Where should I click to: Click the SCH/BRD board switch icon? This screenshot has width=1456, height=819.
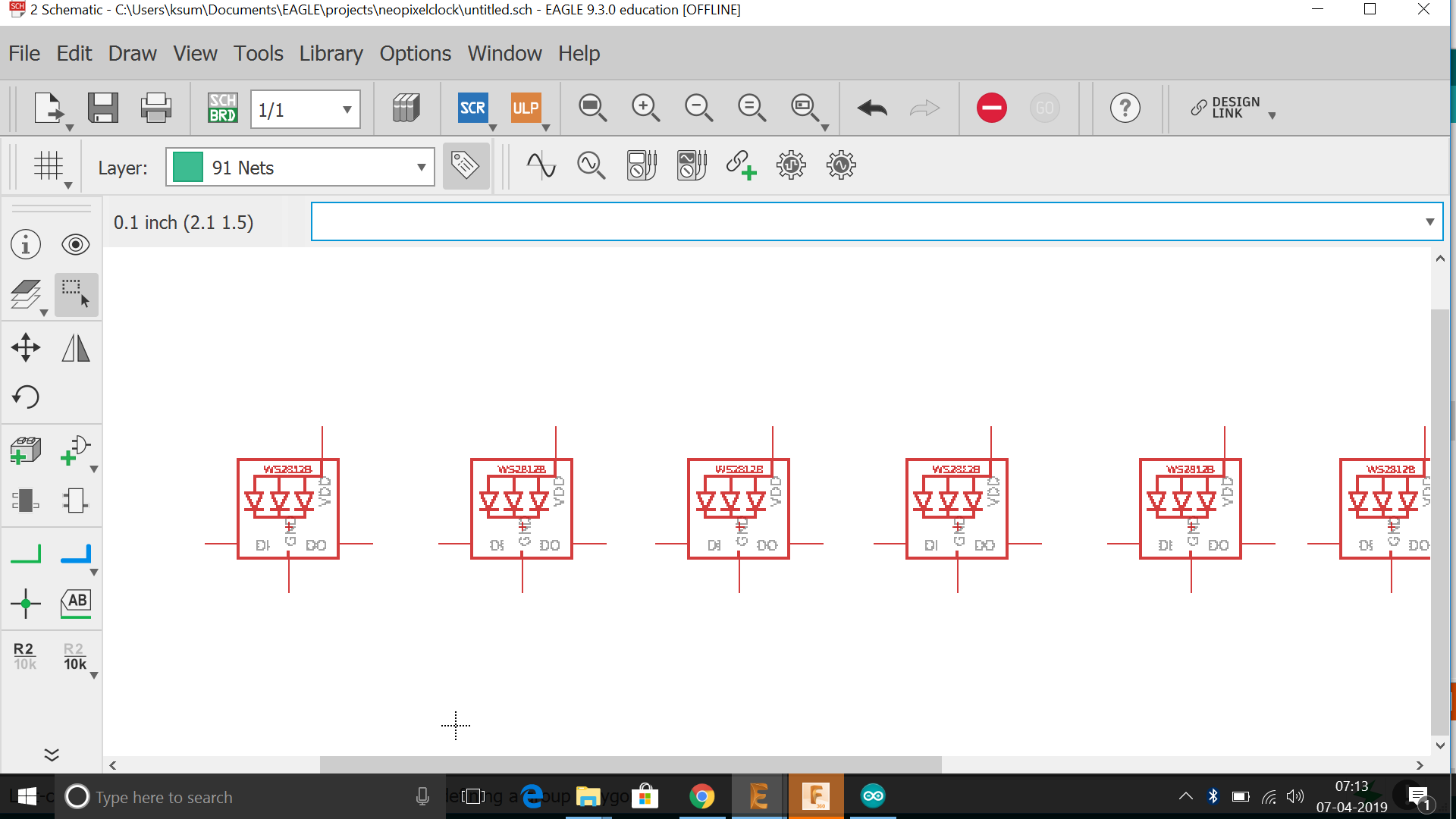[x=222, y=108]
